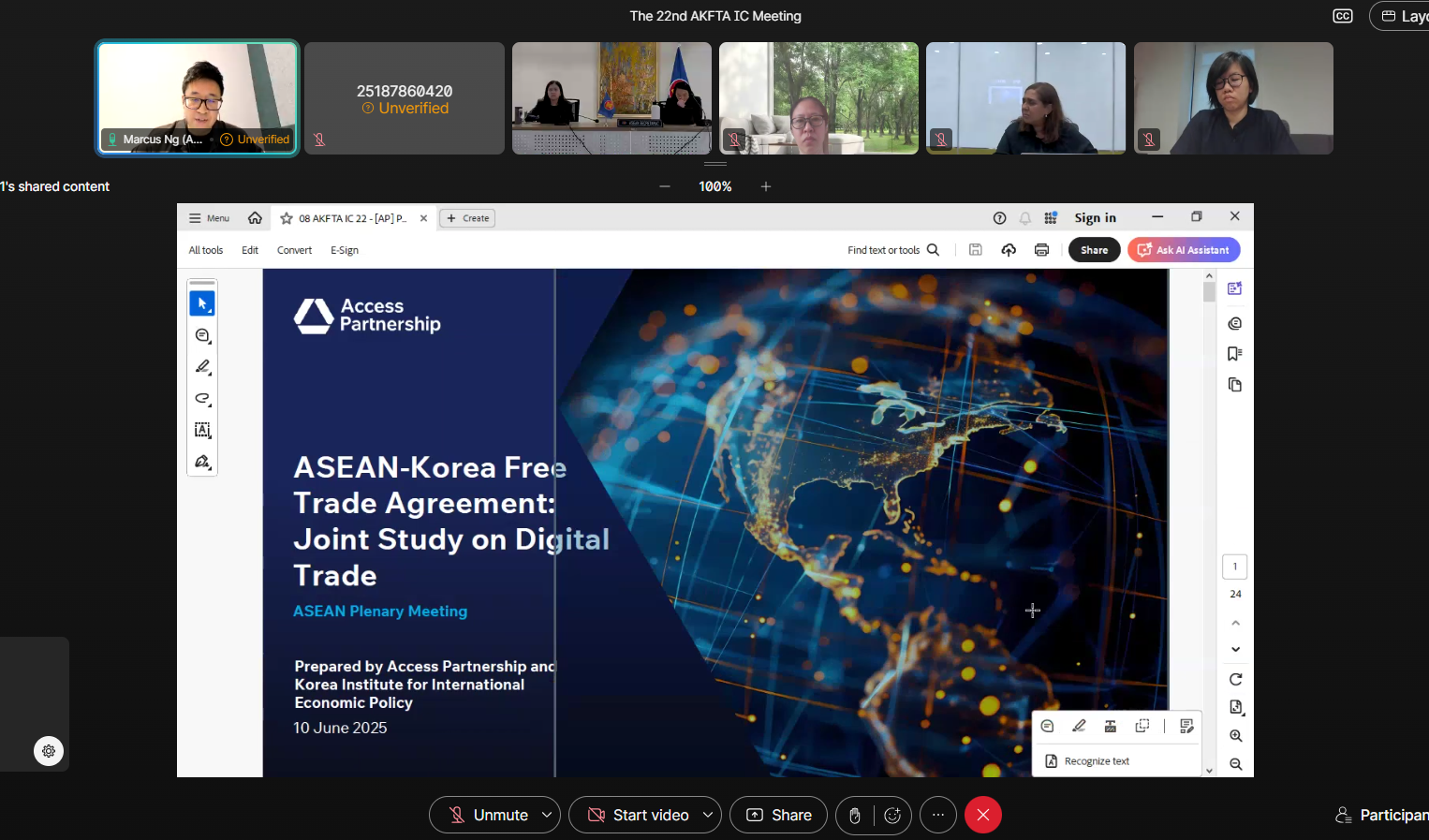Toggle closed captions CC button
1429x840 pixels.
tap(1343, 16)
